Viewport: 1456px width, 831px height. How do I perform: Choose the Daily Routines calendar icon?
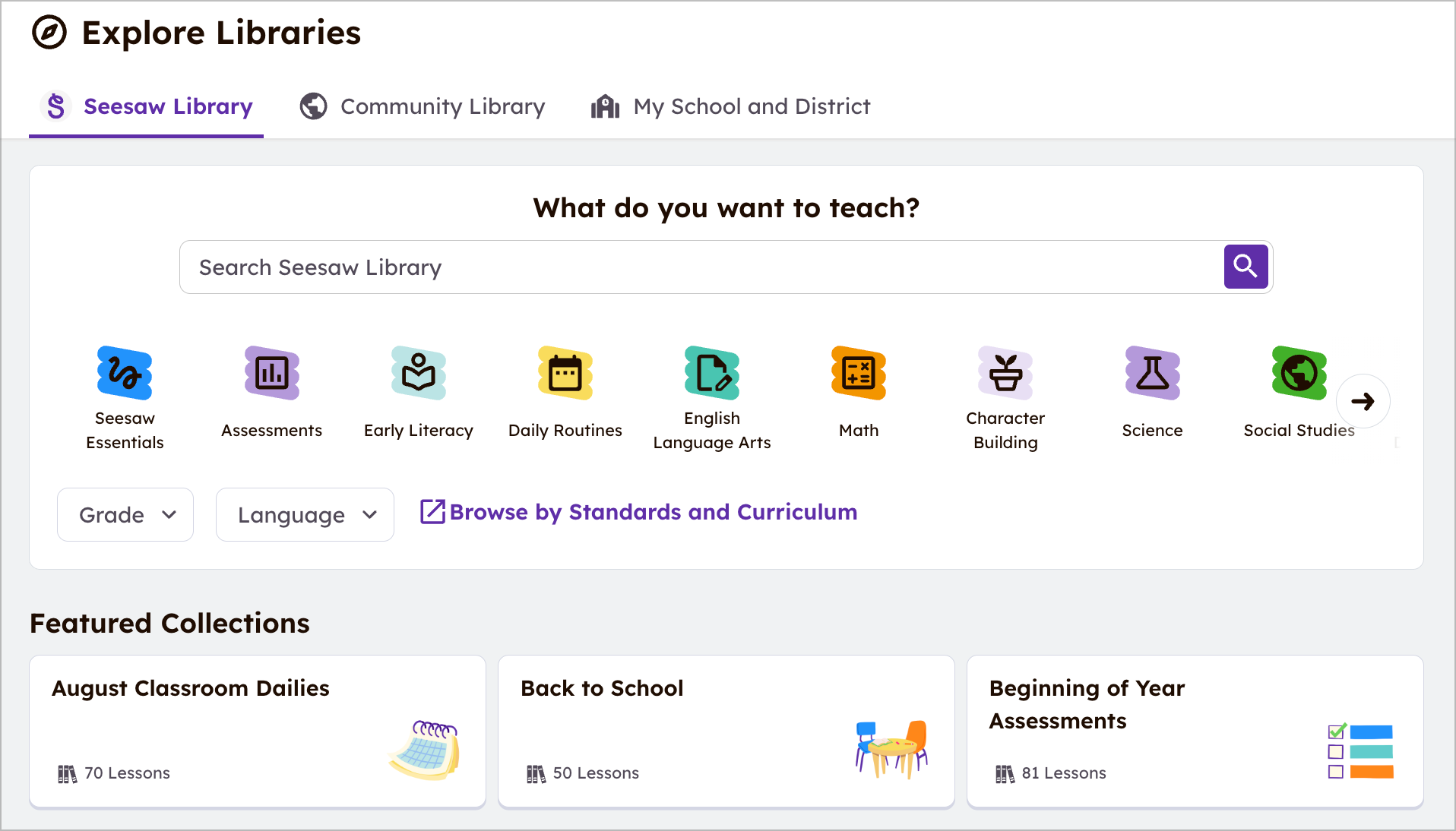click(x=565, y=373)
